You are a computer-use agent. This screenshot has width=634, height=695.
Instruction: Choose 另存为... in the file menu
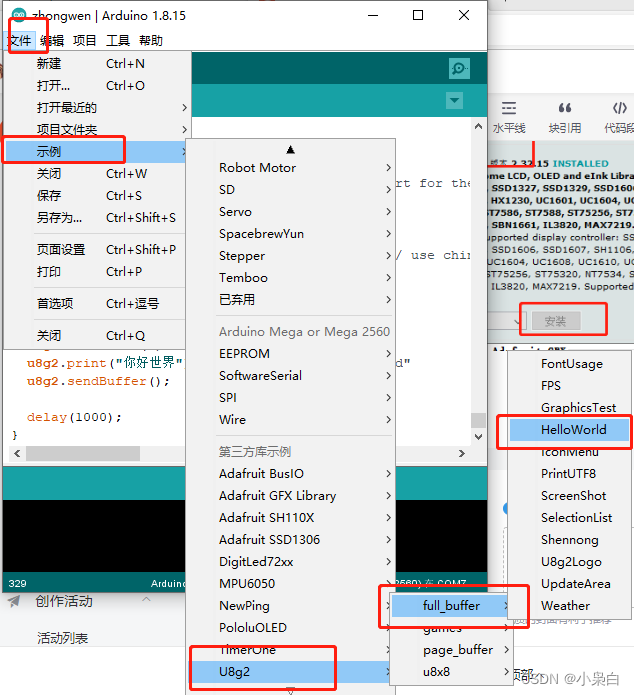(x=94, y=218)
